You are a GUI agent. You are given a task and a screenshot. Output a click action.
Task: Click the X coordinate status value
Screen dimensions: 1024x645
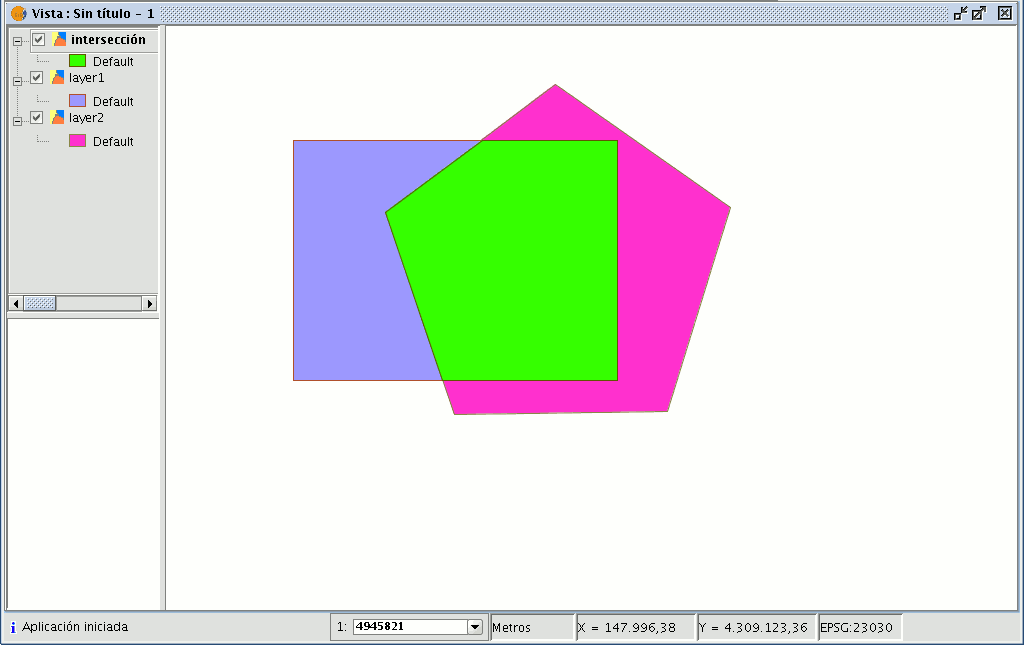coord(636,627)
